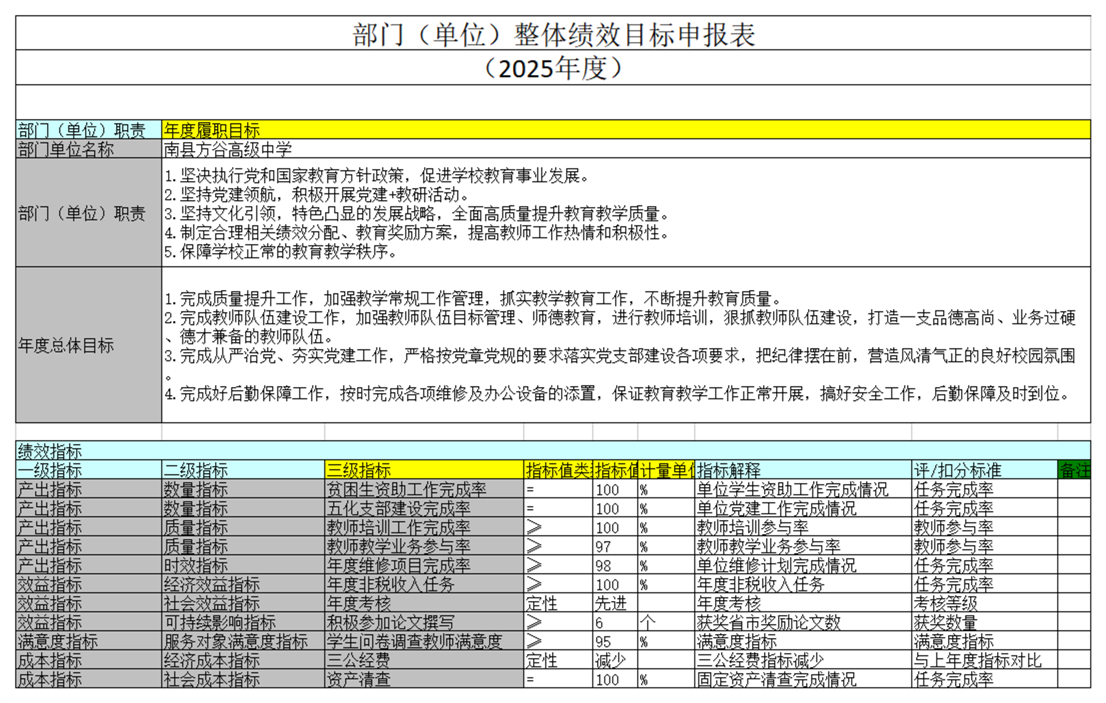Select the 服务对象满意度指标 cell

[x=243, y=642]
